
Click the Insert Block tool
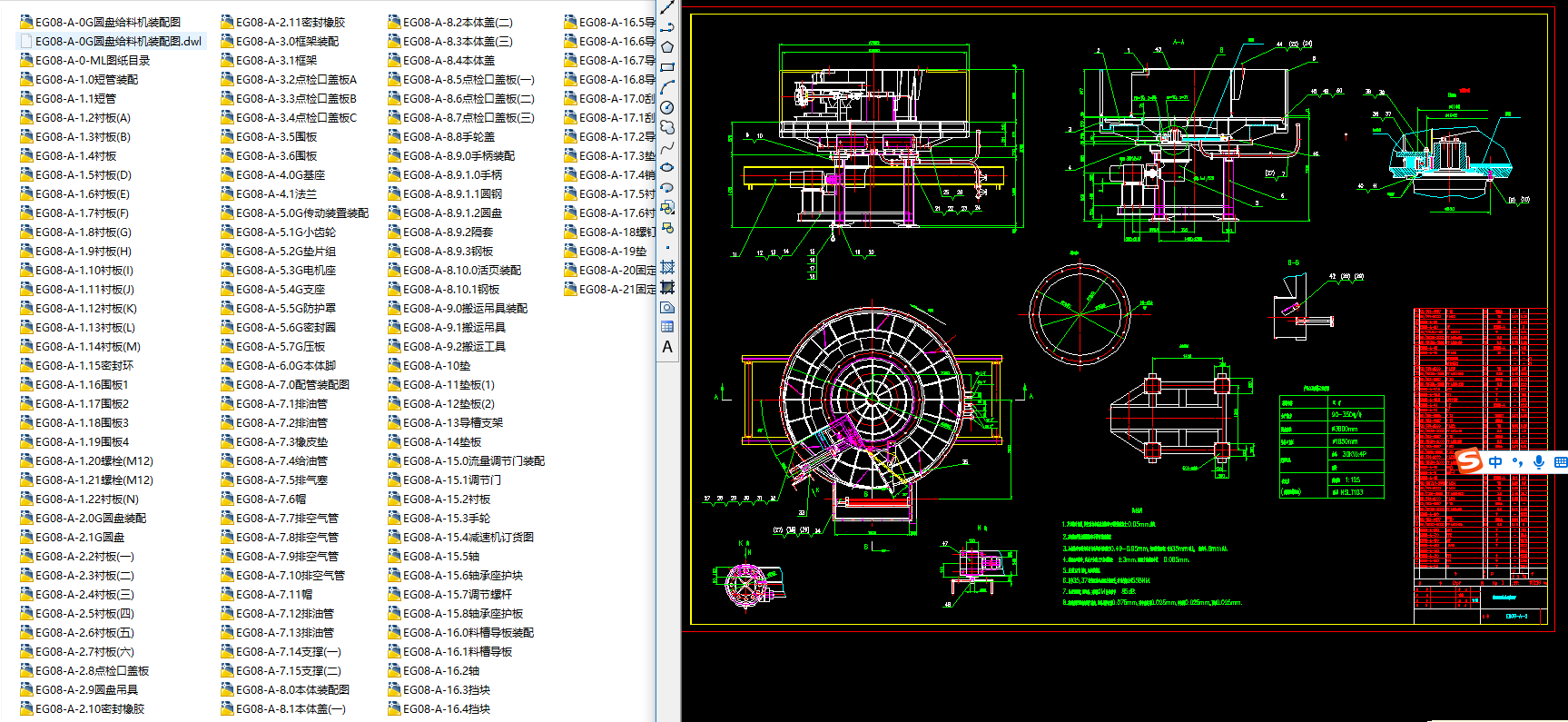(667, 207)
